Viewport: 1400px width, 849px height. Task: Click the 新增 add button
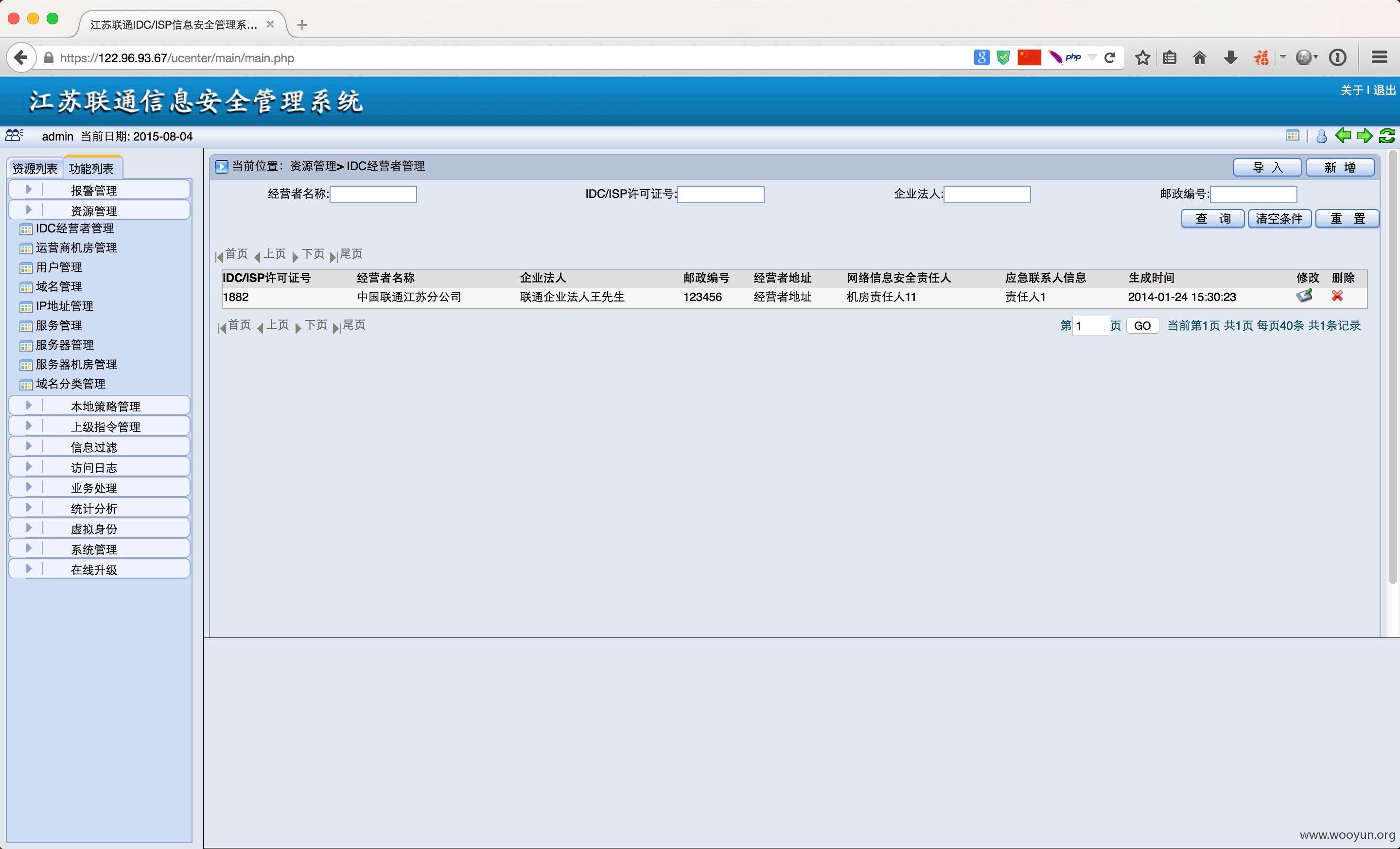(1340, 167)
